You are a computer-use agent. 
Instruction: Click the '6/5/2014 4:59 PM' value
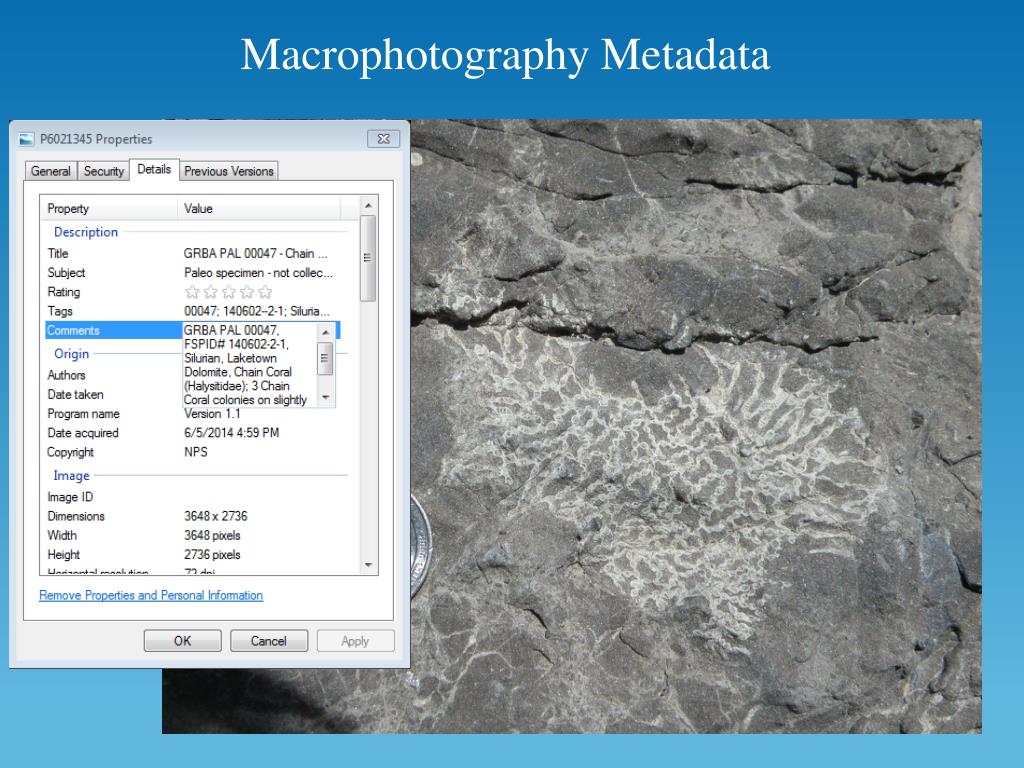pos(231,433)
